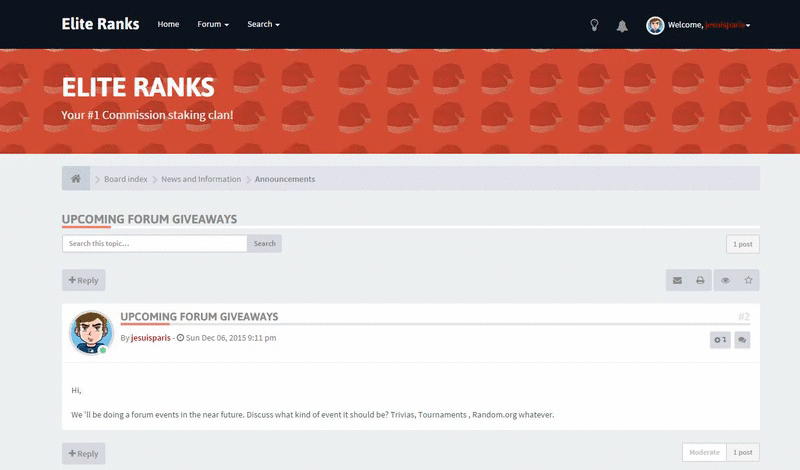The width and height of the screenshot is (800, 470).
Task: Open Board index breadcrumb link
Action: coord(126,179)
